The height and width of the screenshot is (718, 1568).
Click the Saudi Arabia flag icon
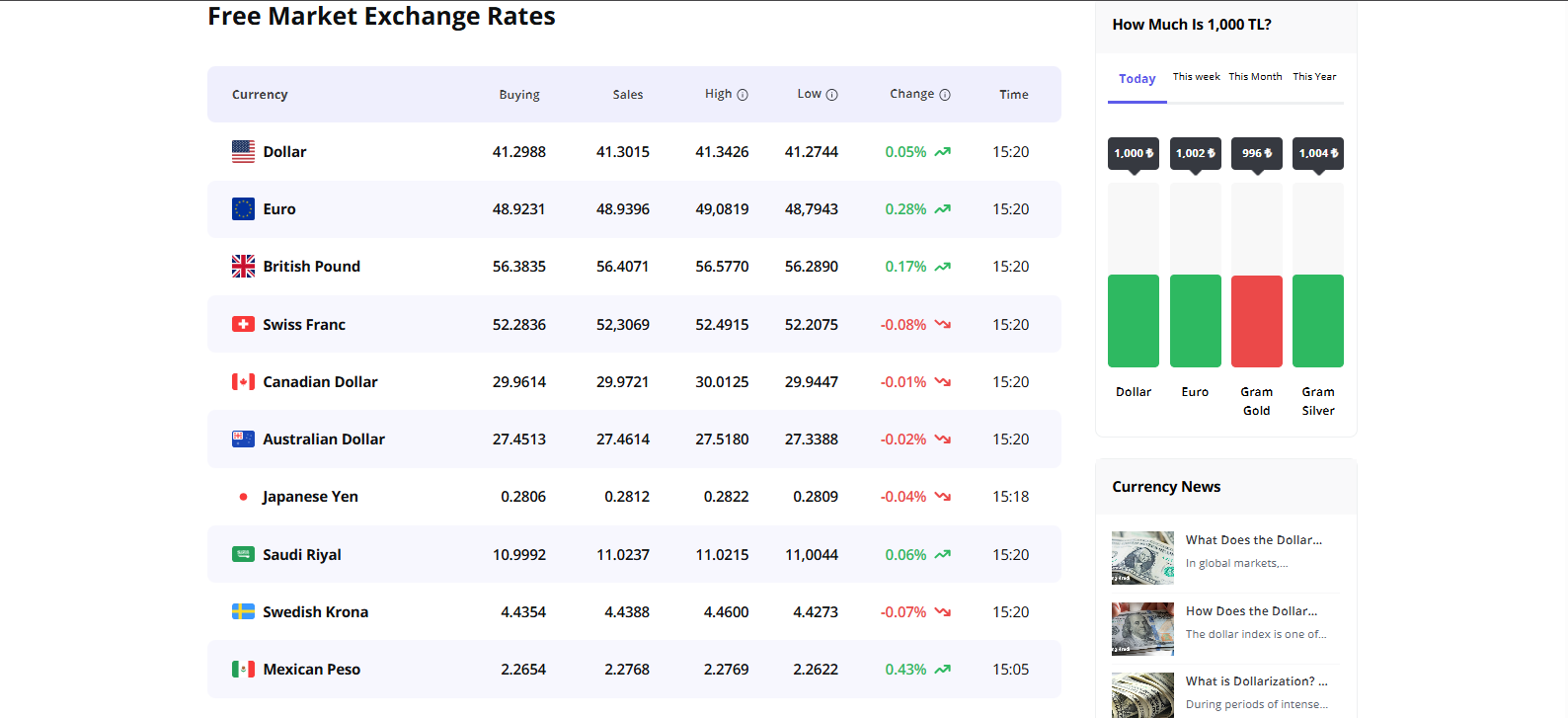tap(243, 554)
